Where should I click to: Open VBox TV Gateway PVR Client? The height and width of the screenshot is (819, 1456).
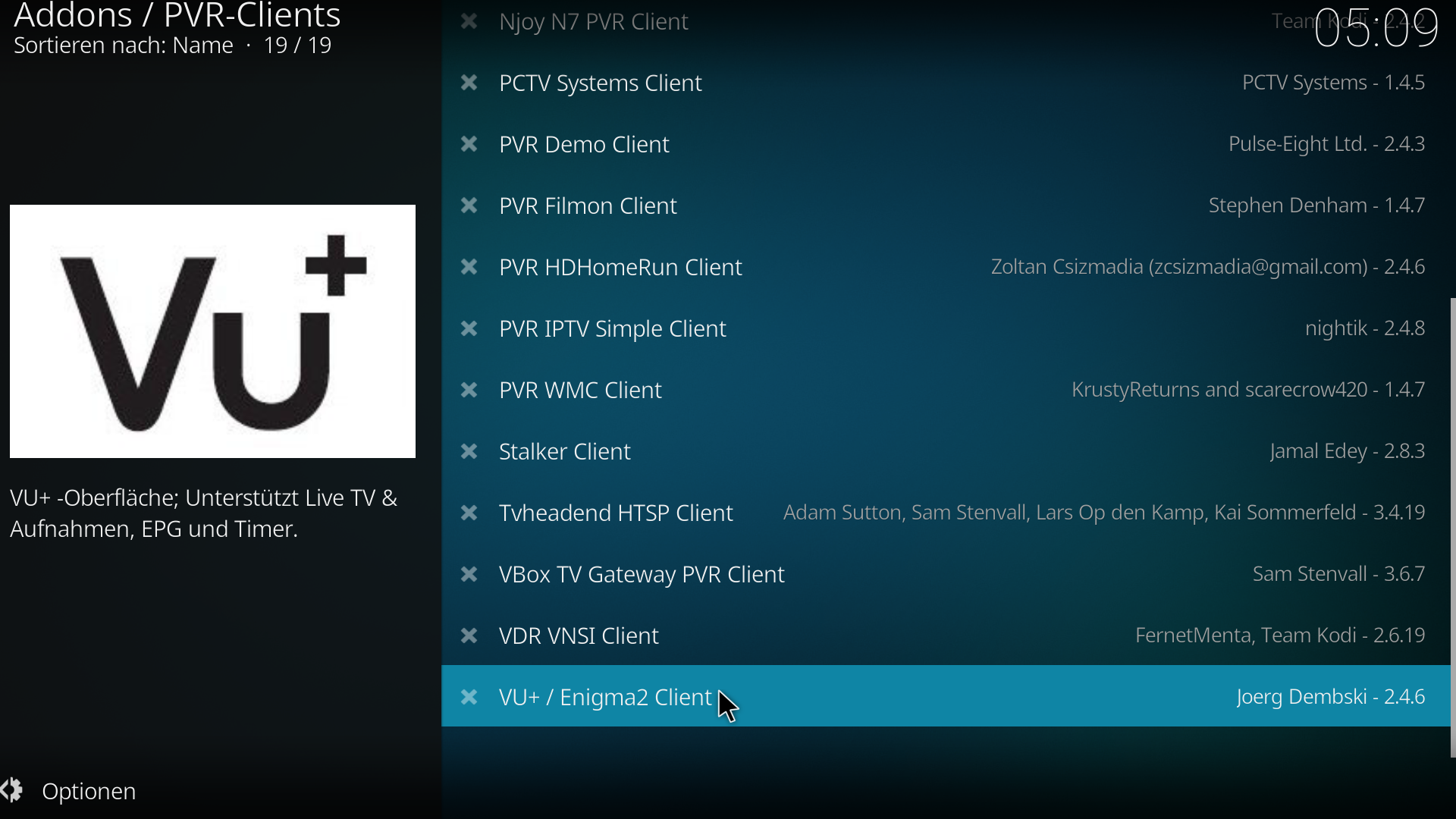946,574
